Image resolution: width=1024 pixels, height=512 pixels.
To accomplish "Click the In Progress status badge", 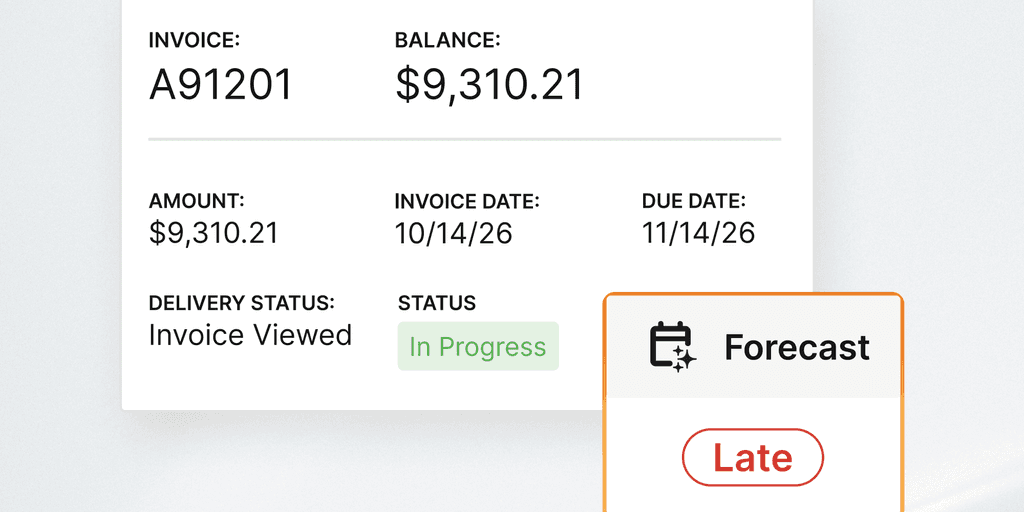I will coord(478,347).
